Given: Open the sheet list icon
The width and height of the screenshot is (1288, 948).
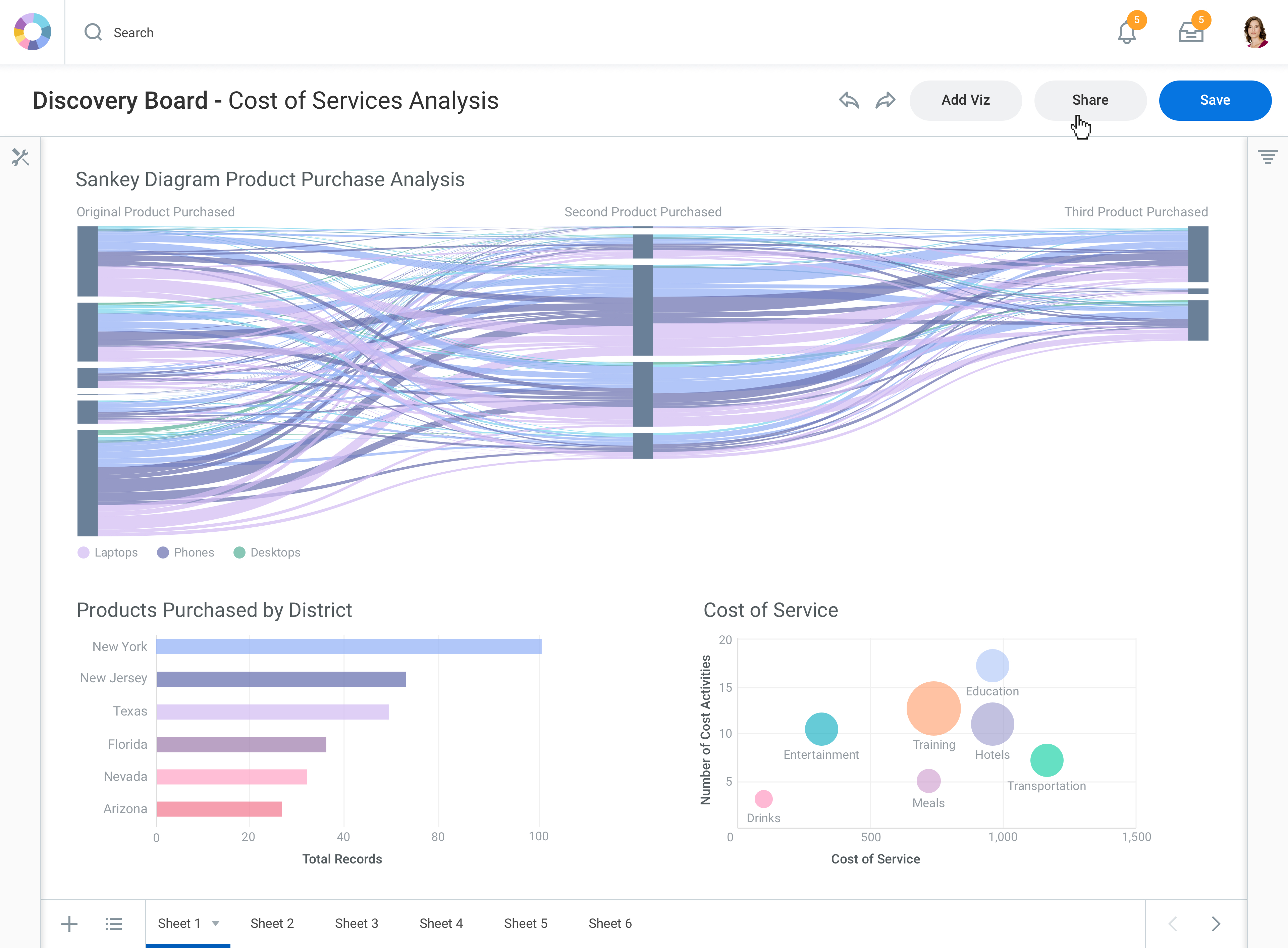Looking at the screenshot, I should (114, 924).
